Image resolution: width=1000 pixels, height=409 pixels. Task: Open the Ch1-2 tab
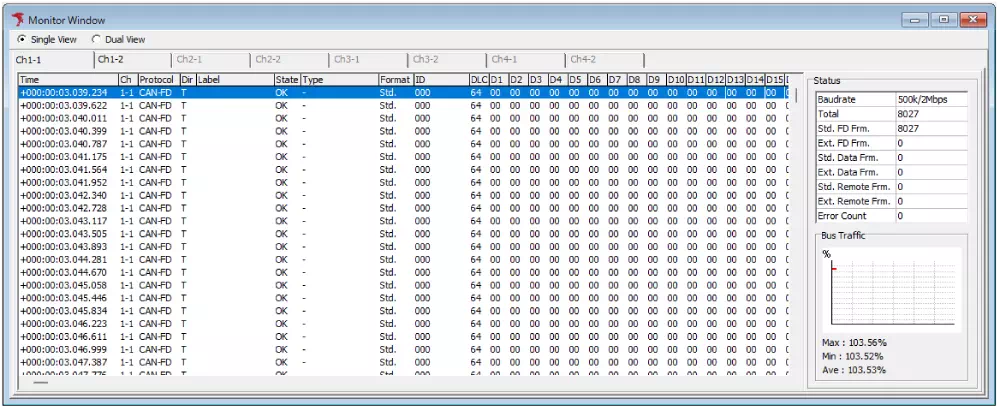click(110, 60)
